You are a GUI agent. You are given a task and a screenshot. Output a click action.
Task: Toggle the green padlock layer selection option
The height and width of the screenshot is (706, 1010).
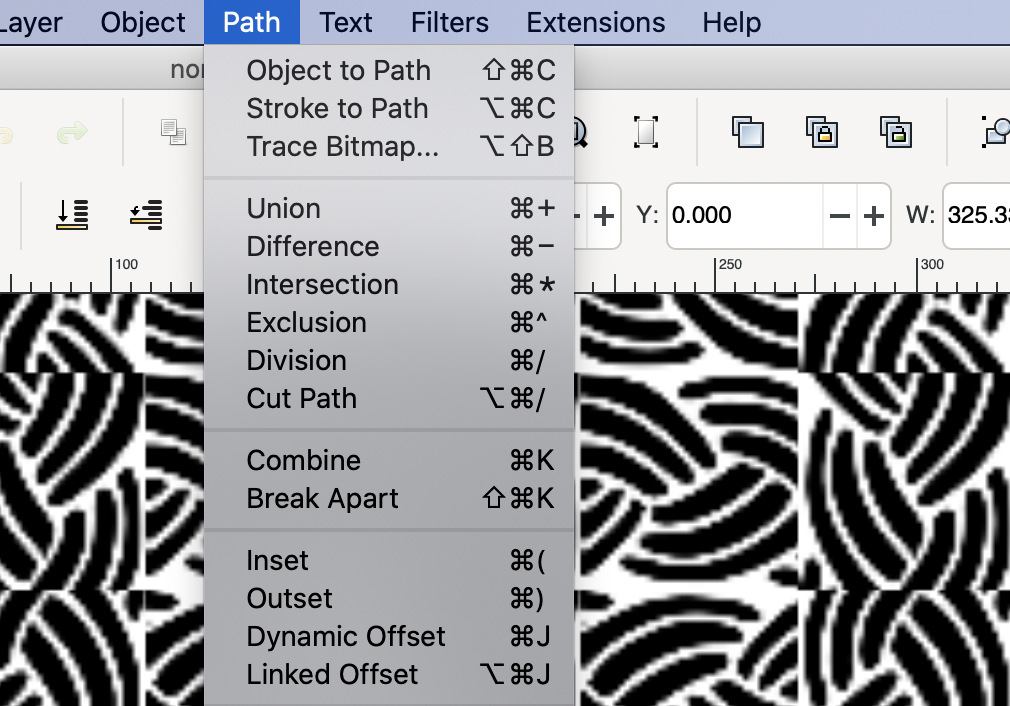coord(896,131)
